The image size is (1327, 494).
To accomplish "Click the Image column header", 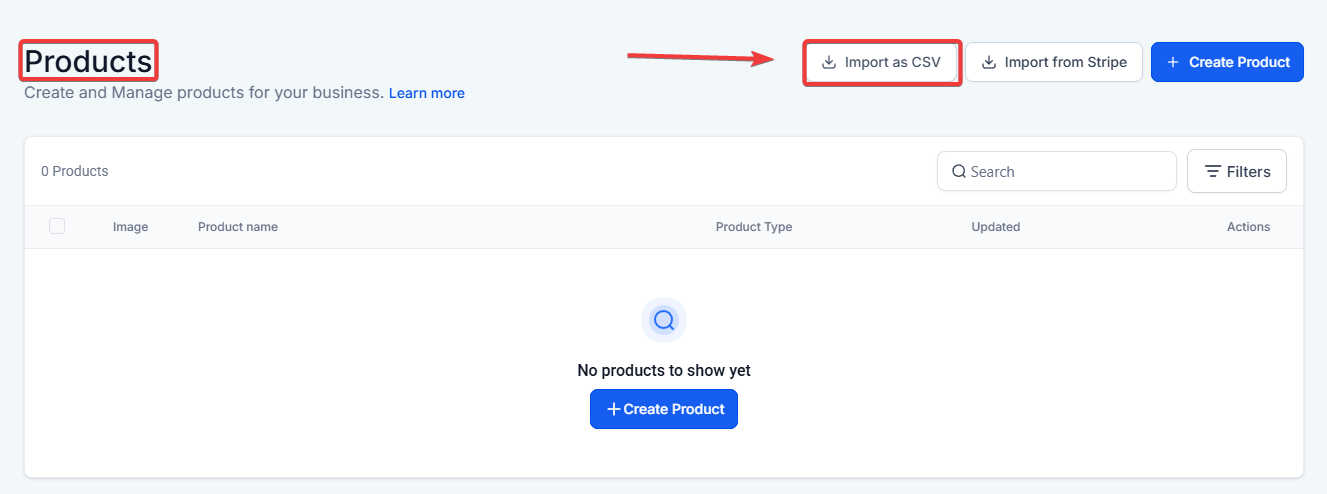I will pyautogui.click(x=130, y=227).
